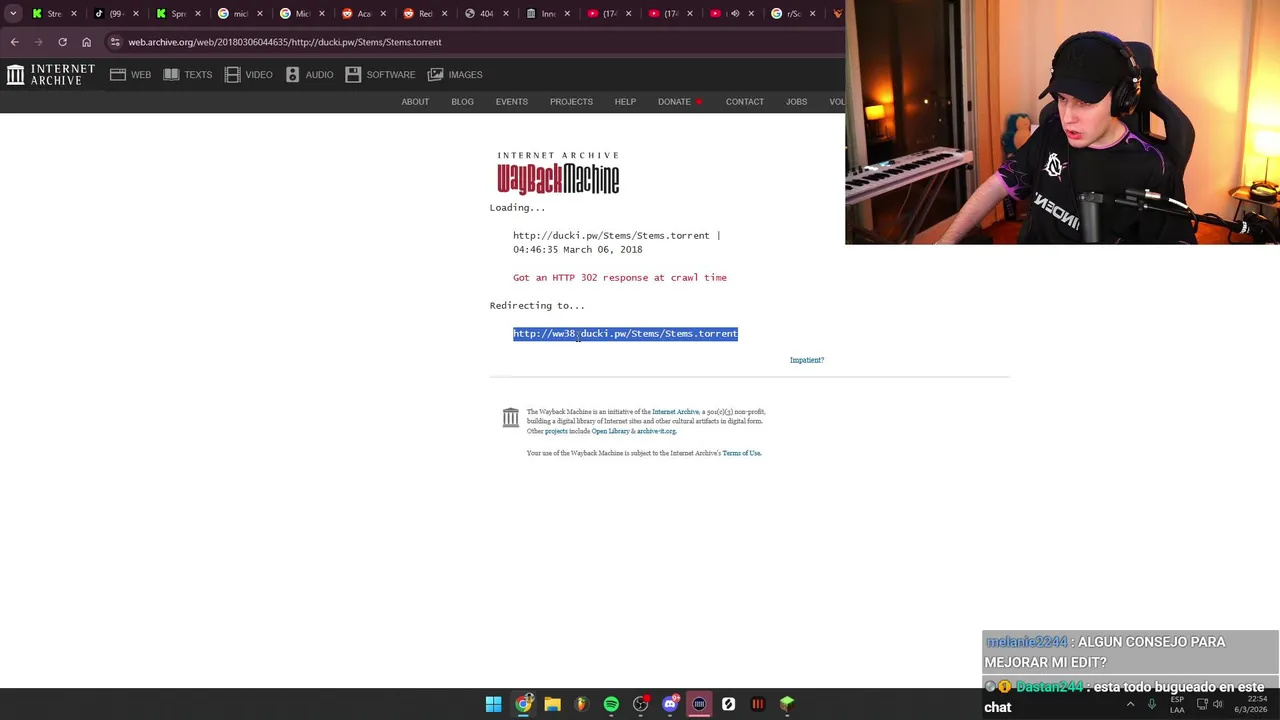Image resolution: width=1280 pixels, height=720 pixels.
Task: Reload the Wayback Machine page
Action: point(62,42)
